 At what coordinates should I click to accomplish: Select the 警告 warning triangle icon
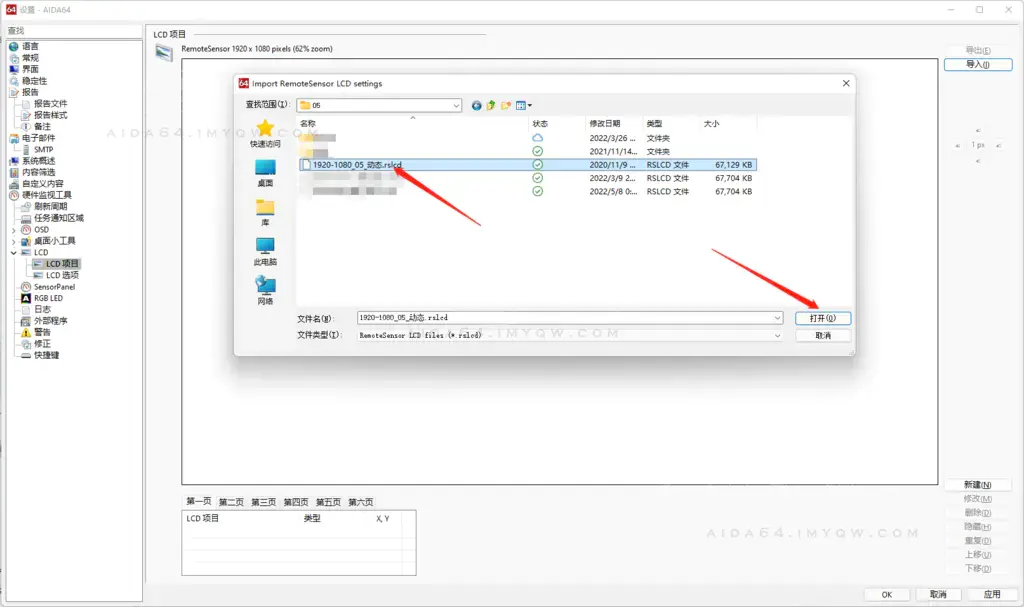tap(26, 333)
